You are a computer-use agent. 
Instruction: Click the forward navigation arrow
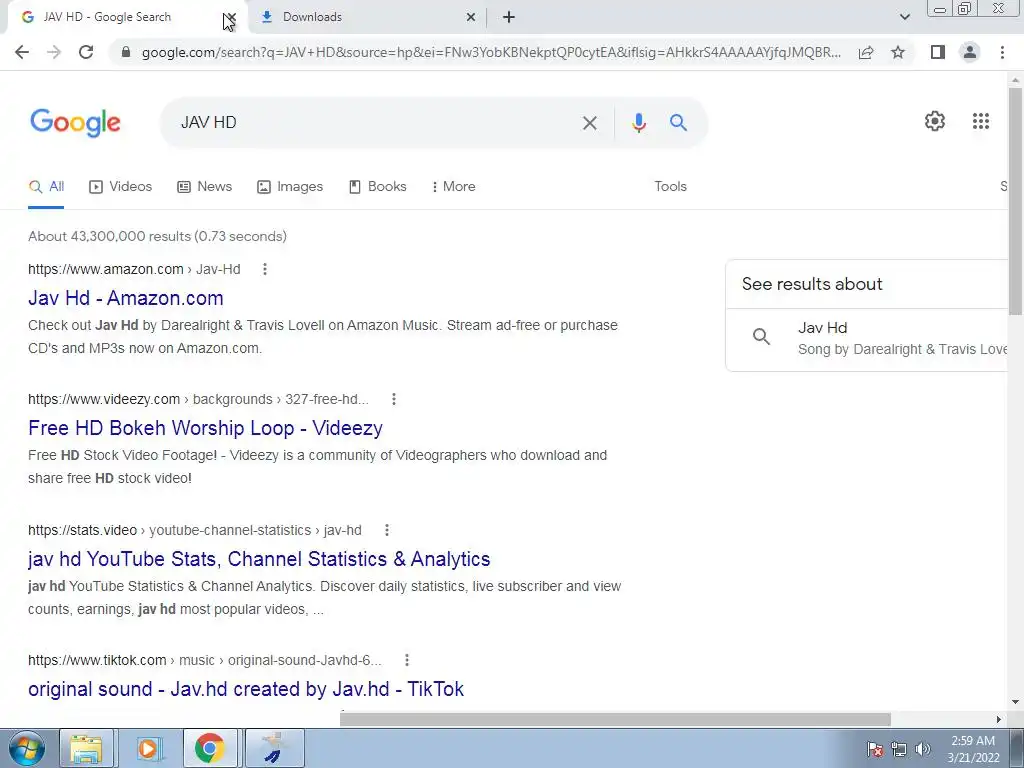tap(54, 52)
